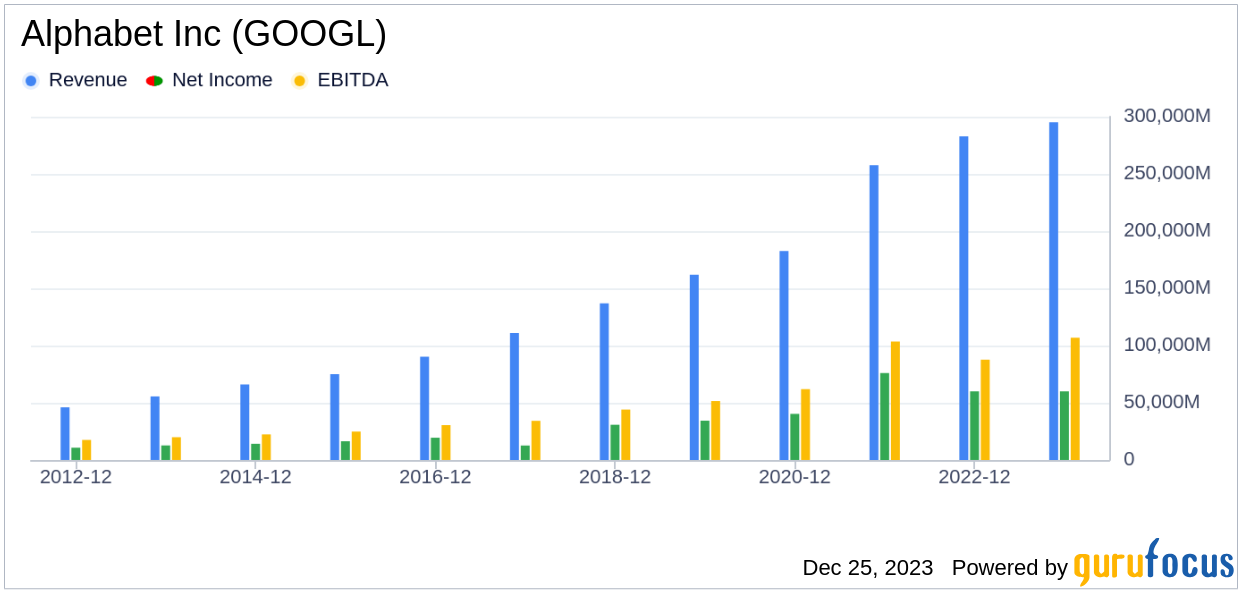Click the blue Revenue bar for 2020-12

tap(784, 356)
